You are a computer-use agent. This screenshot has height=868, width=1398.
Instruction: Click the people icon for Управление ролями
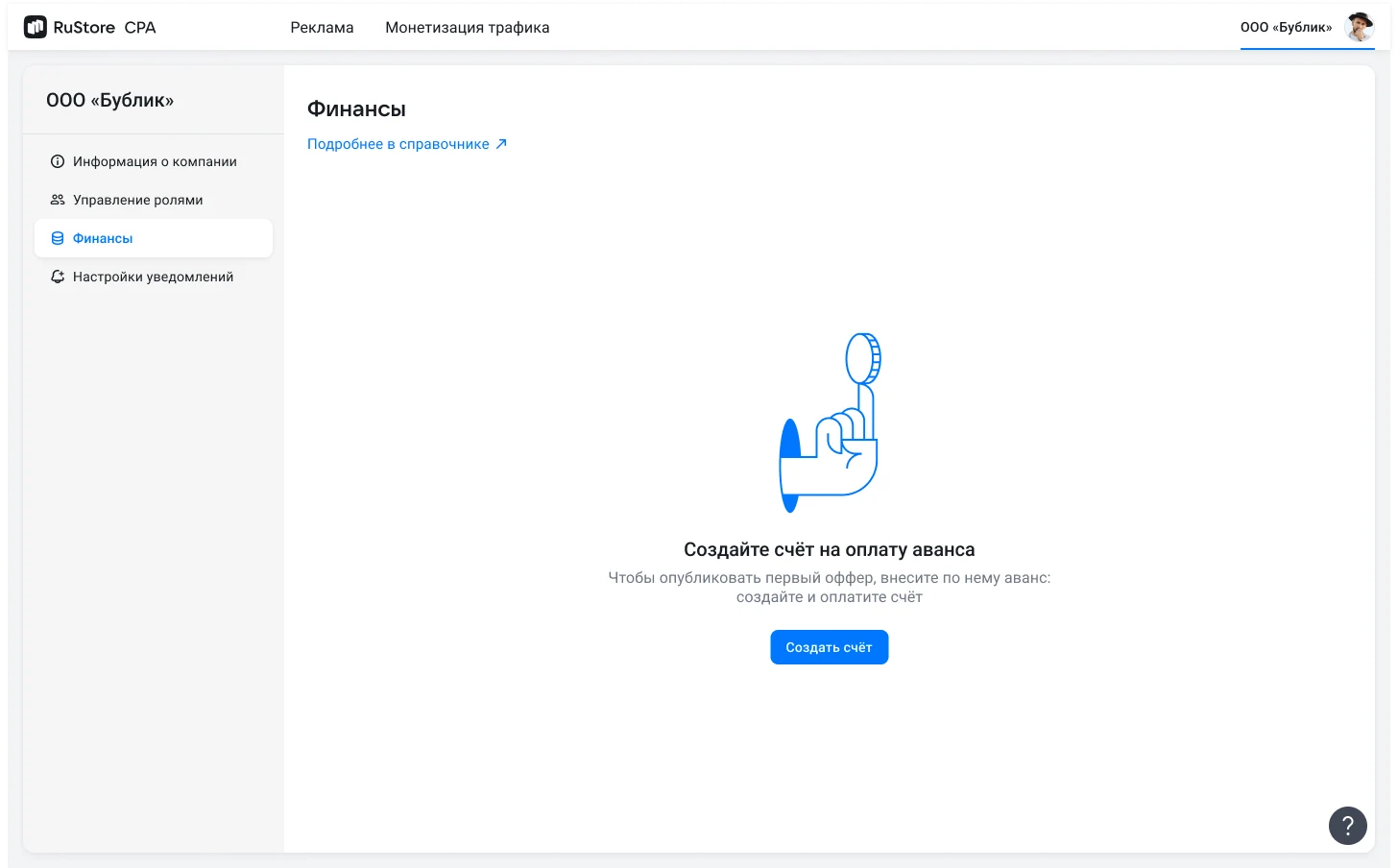[58, 200]
